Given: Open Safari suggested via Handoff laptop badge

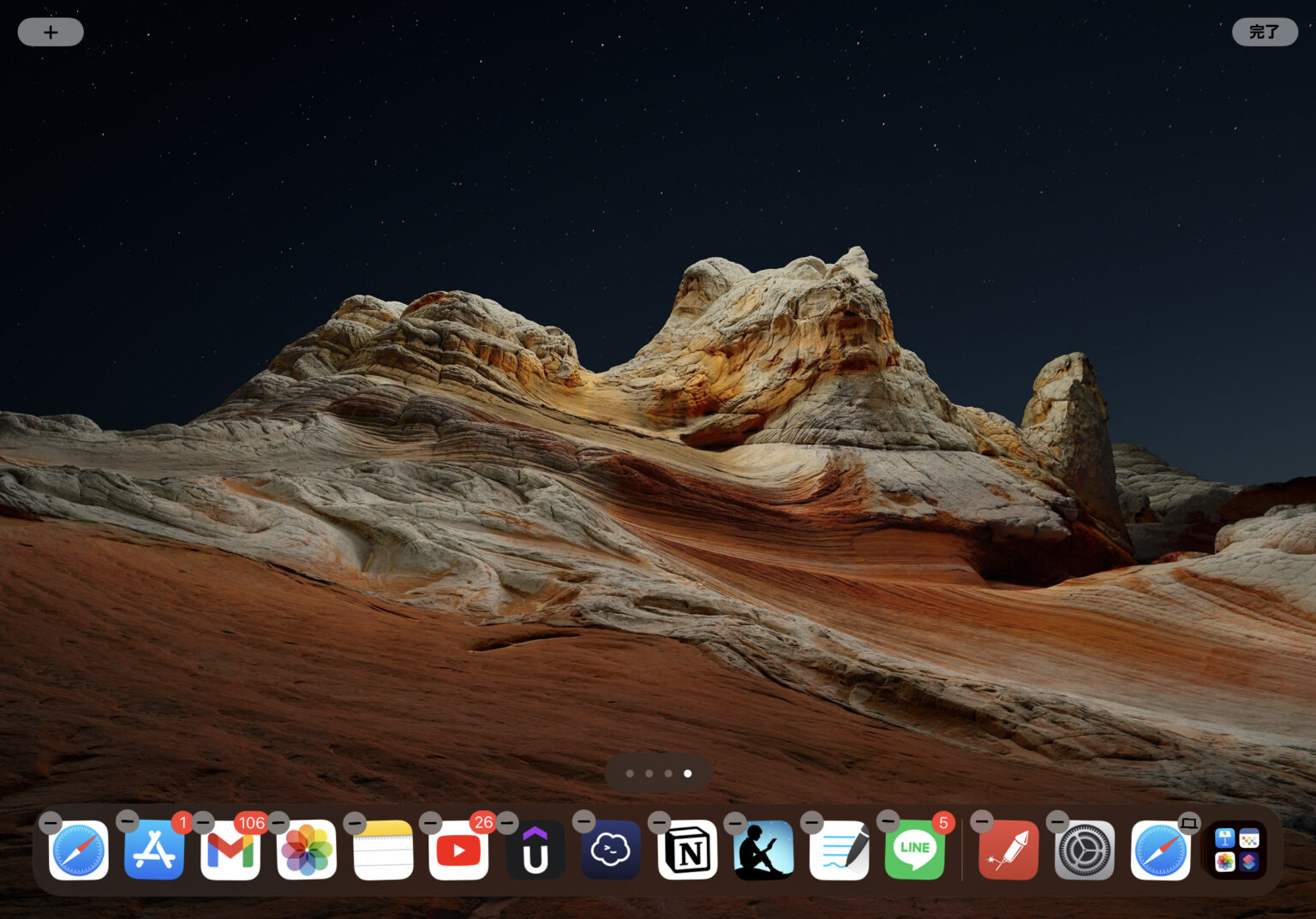Looking at the screenshot, I should [x=1159, y=850].
